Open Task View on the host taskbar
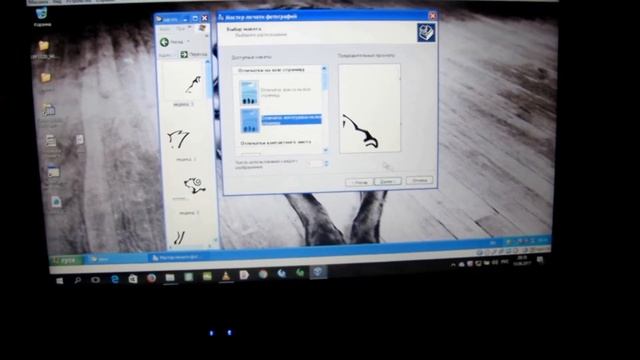This screenshot has height=360, width=640. coord(96,280)
